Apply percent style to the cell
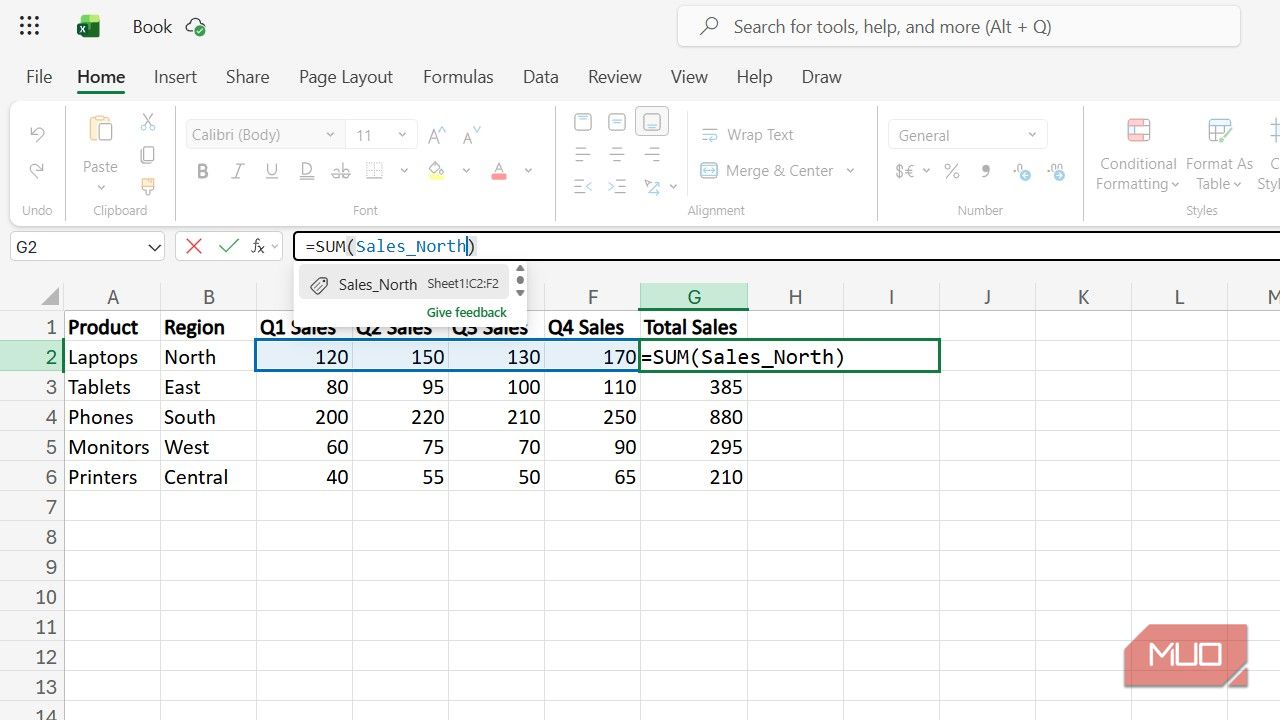This screenshot has width=1280, height=720. coord(952,172)
